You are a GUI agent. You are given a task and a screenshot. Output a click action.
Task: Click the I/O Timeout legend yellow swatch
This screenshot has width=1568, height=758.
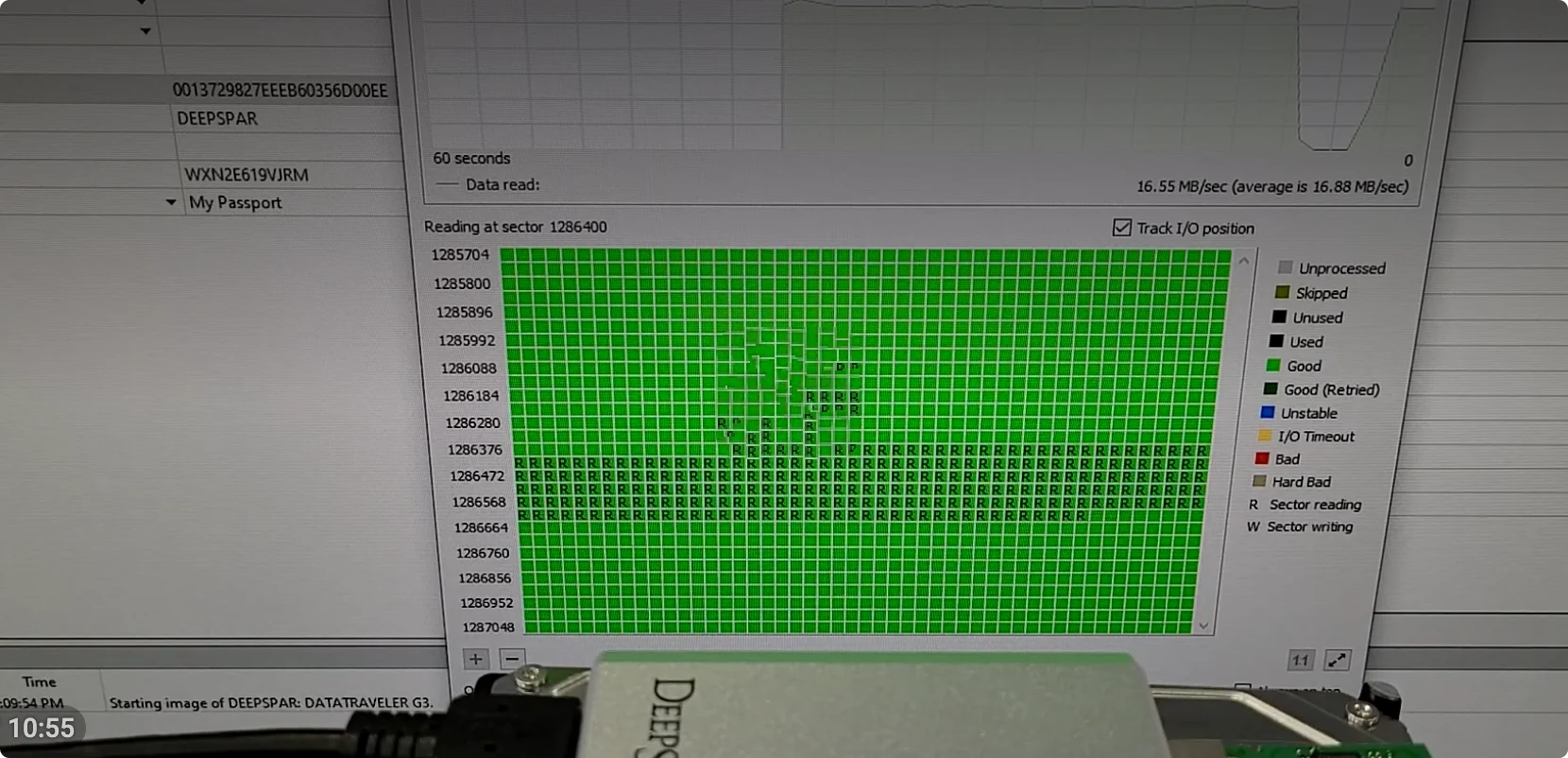point(1265,436)
